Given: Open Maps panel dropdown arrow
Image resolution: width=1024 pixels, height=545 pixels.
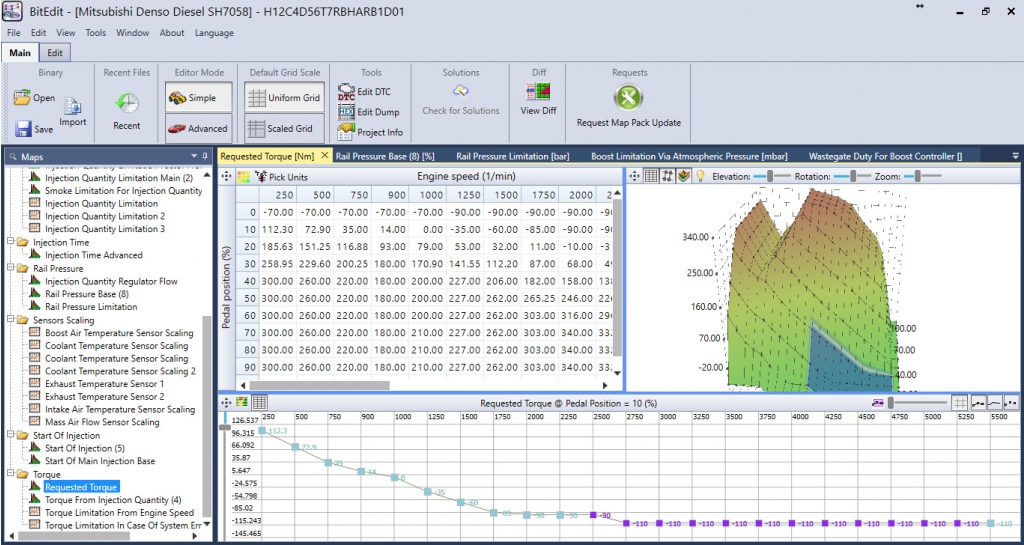Looking at the screenshot, I should tap(194, 157).
